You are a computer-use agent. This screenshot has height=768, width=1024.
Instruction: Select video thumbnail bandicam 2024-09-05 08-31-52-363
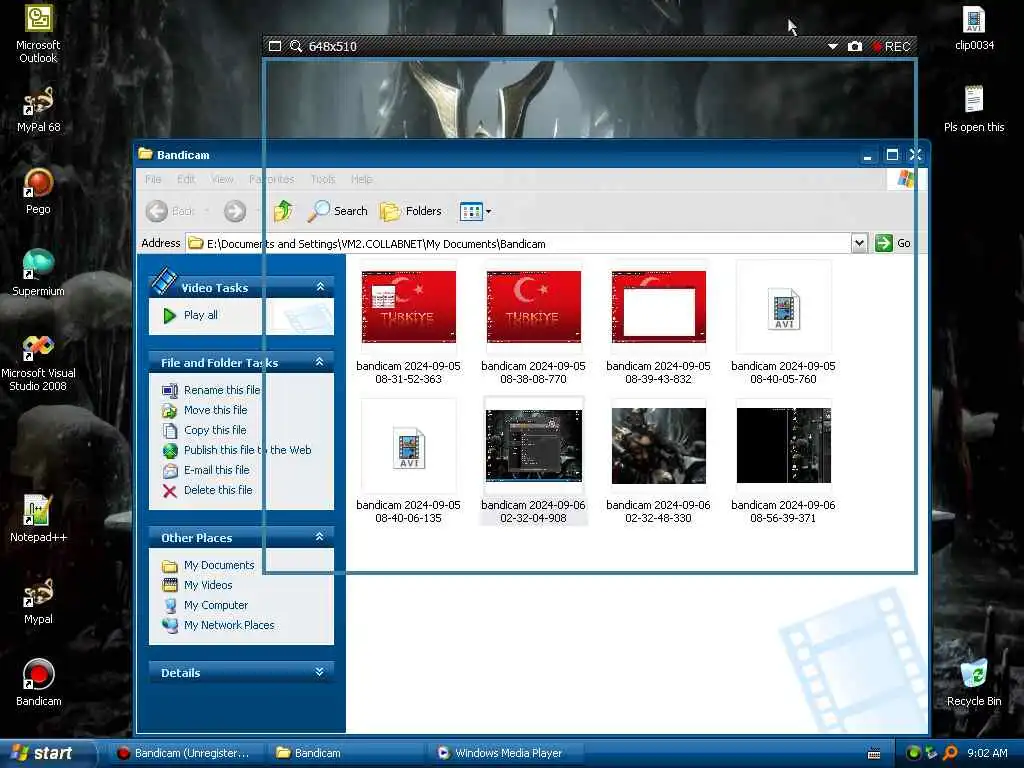pyautogui.click(x=409, y=307)
